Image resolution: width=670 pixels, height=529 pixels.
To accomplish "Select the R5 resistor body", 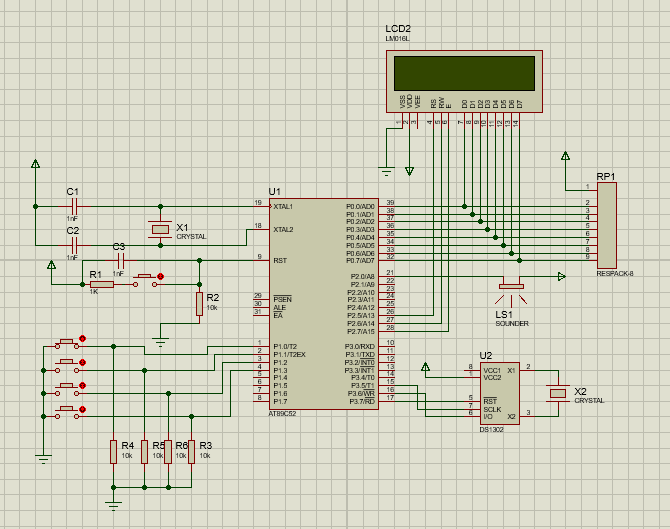I will (x=144, y=452).
